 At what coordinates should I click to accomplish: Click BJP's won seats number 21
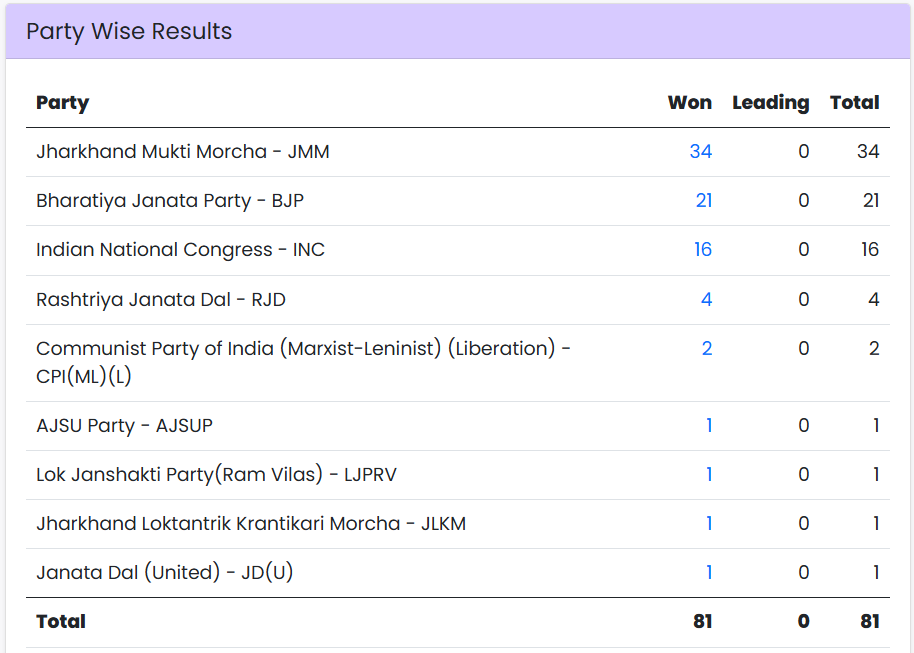click(x=704, y=200)
